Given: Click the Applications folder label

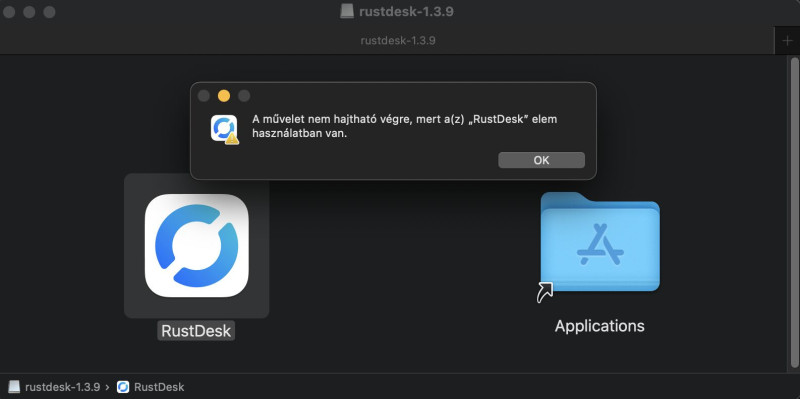Looking at the screenshot, I should (599, 326).
